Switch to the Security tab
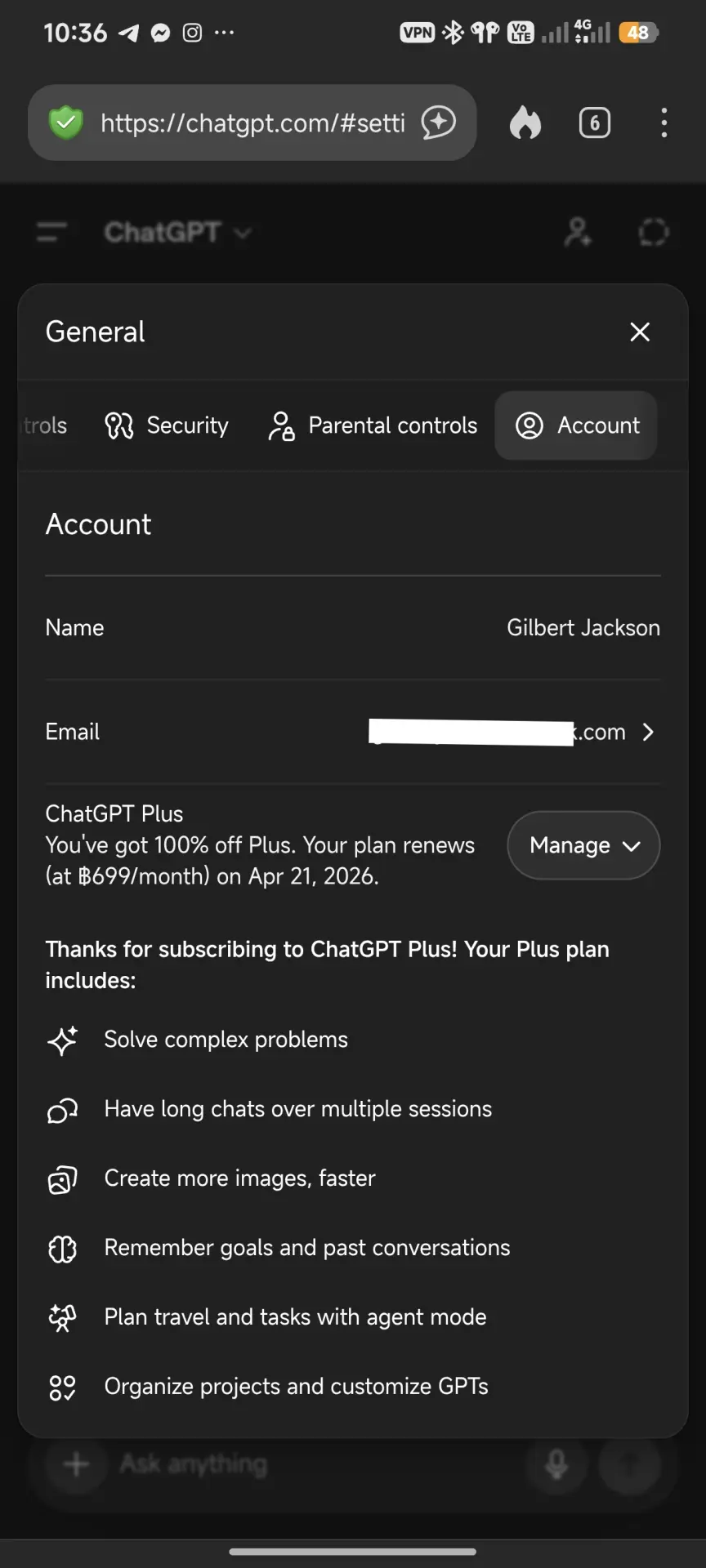The image size is (706, 1568). pyautogui.click(x=167, y=425)
